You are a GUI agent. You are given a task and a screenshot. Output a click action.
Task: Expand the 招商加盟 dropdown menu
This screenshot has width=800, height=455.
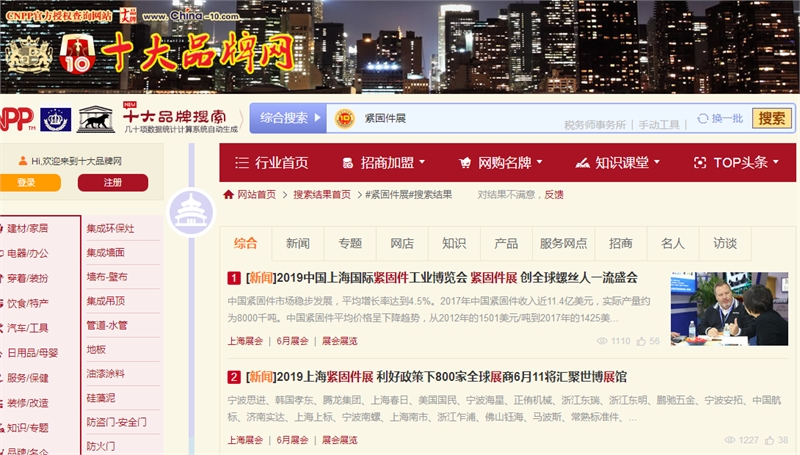pyautogui.click(x=422, y=162)
